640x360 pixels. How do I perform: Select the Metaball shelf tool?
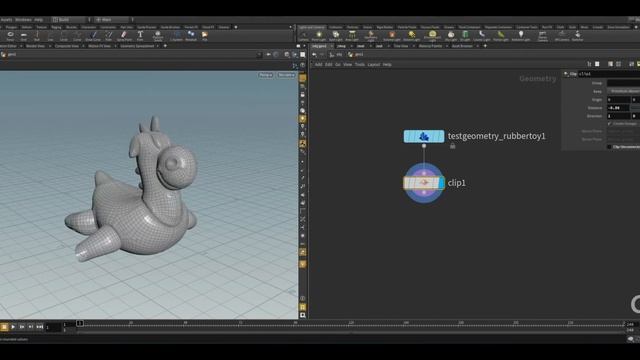point(191,36)
